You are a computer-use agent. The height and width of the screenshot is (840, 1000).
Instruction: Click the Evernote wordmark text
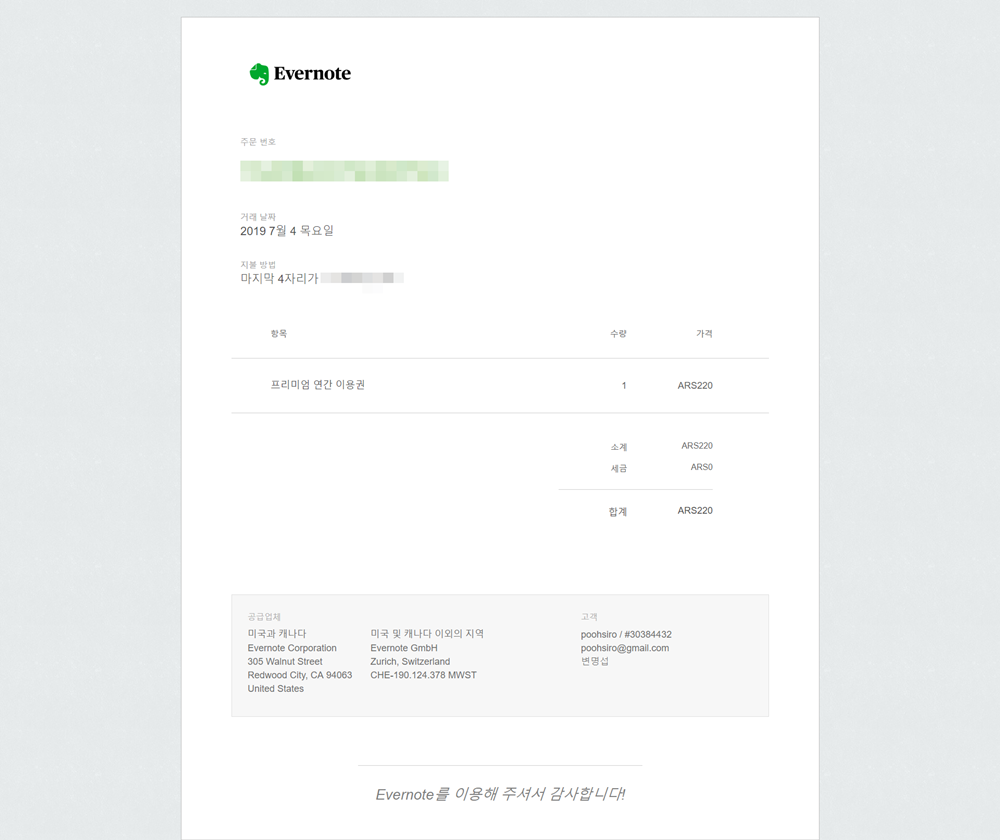pos(312,73)
